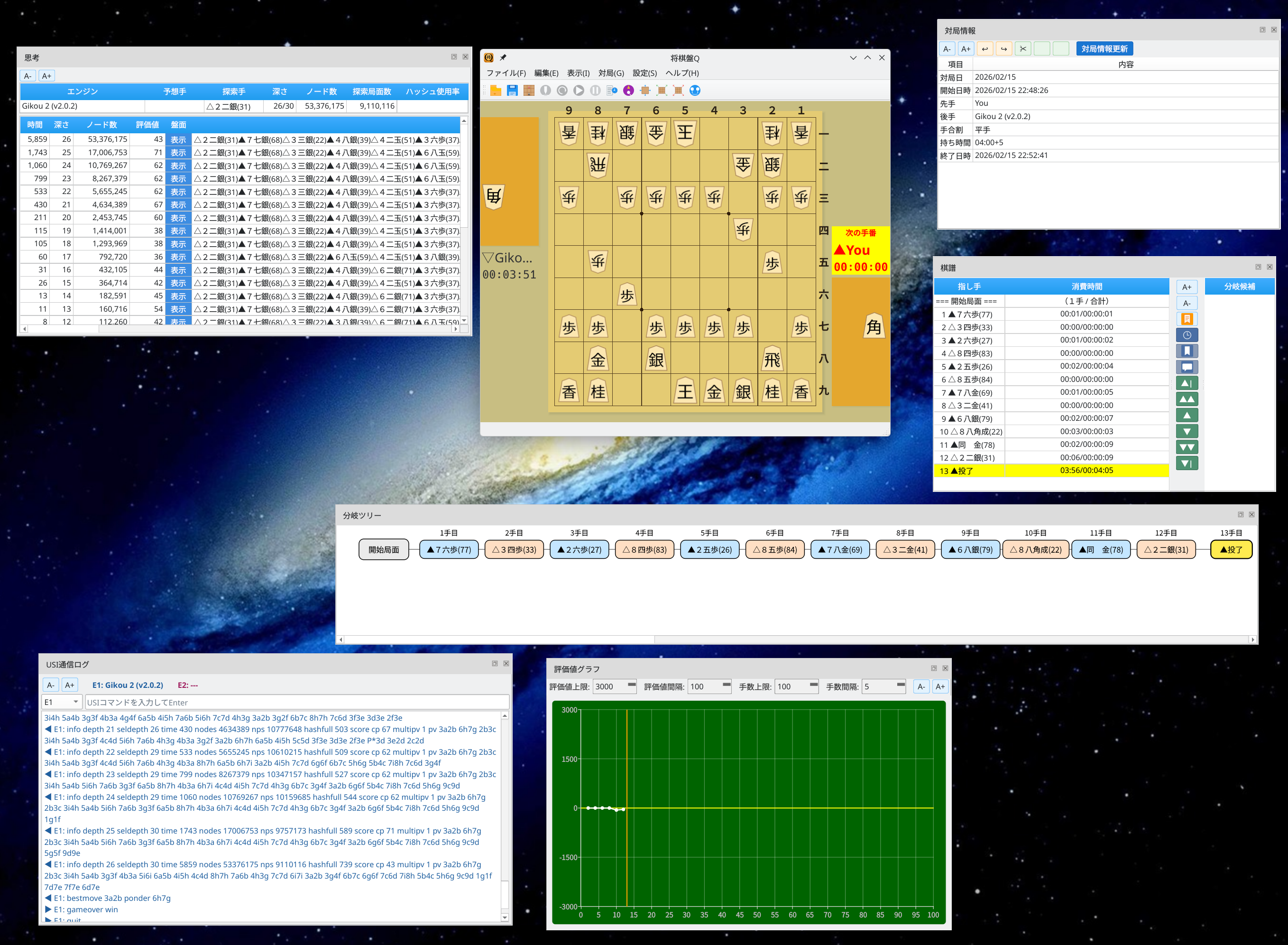
Task: Click the 分岐ツリー horizontal scrollbar
Action: click(499, 639)
